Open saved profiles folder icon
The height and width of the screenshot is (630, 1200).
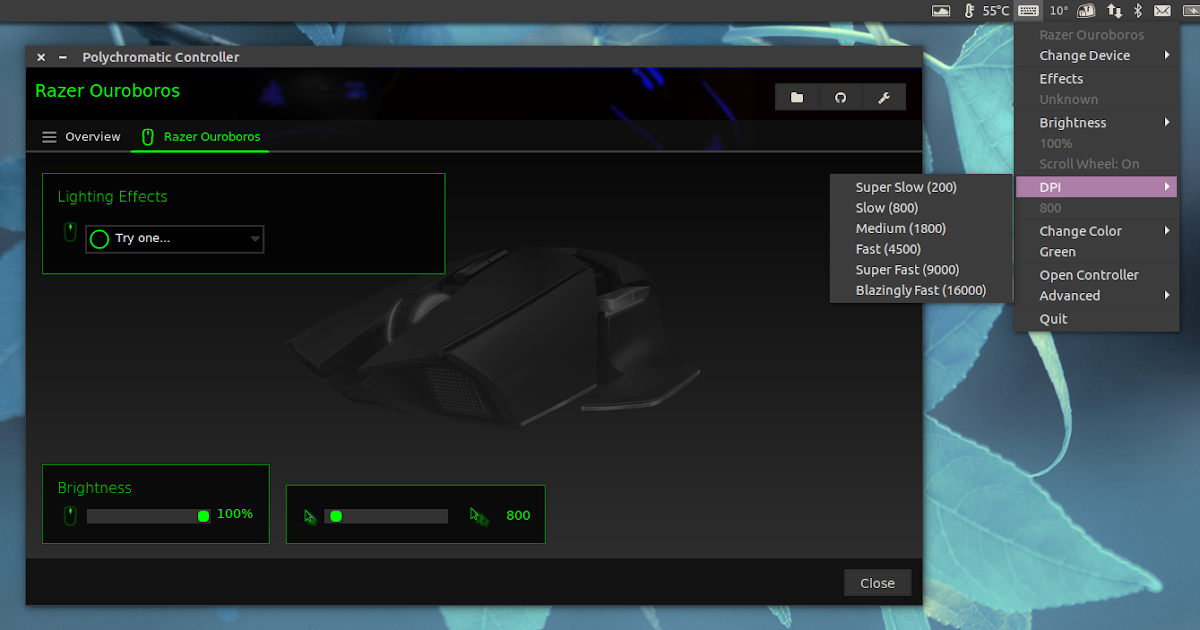click(797, 97)
